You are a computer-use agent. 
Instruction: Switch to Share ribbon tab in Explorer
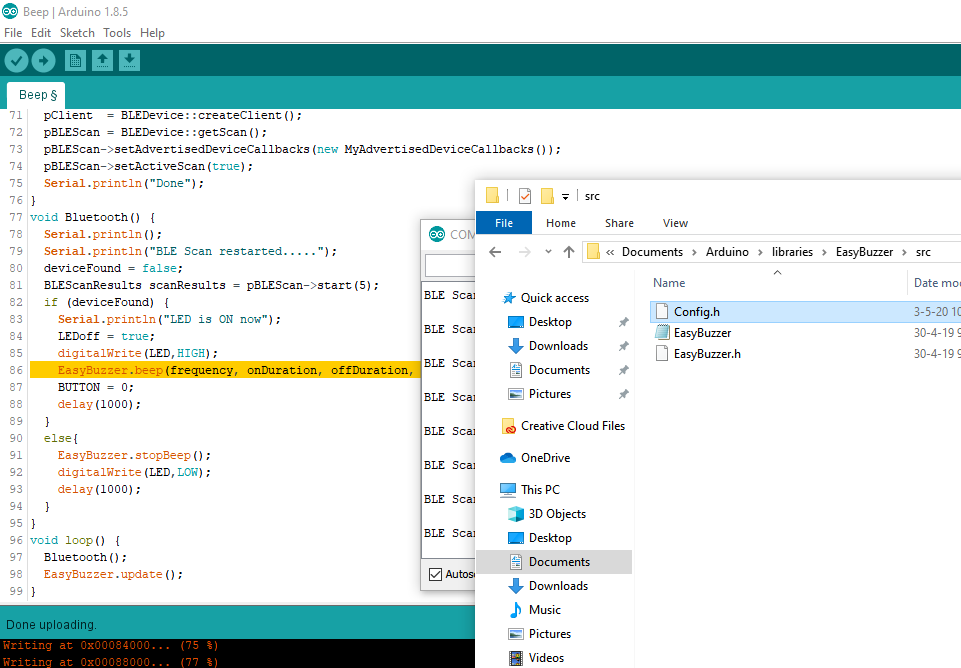coord(619,223)
